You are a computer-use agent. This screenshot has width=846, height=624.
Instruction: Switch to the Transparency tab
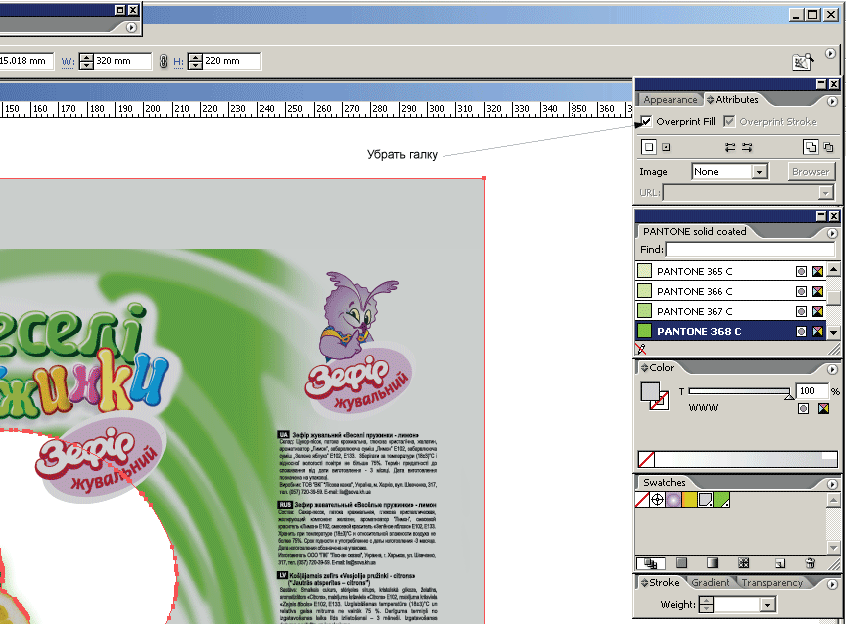pos(772,582)
